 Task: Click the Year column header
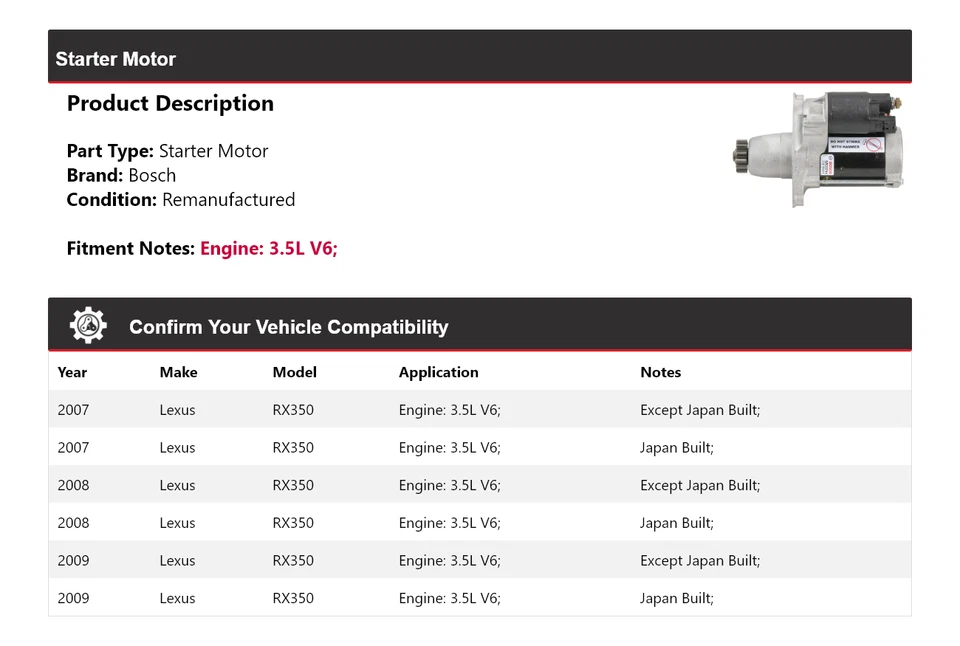pos(72,372)
